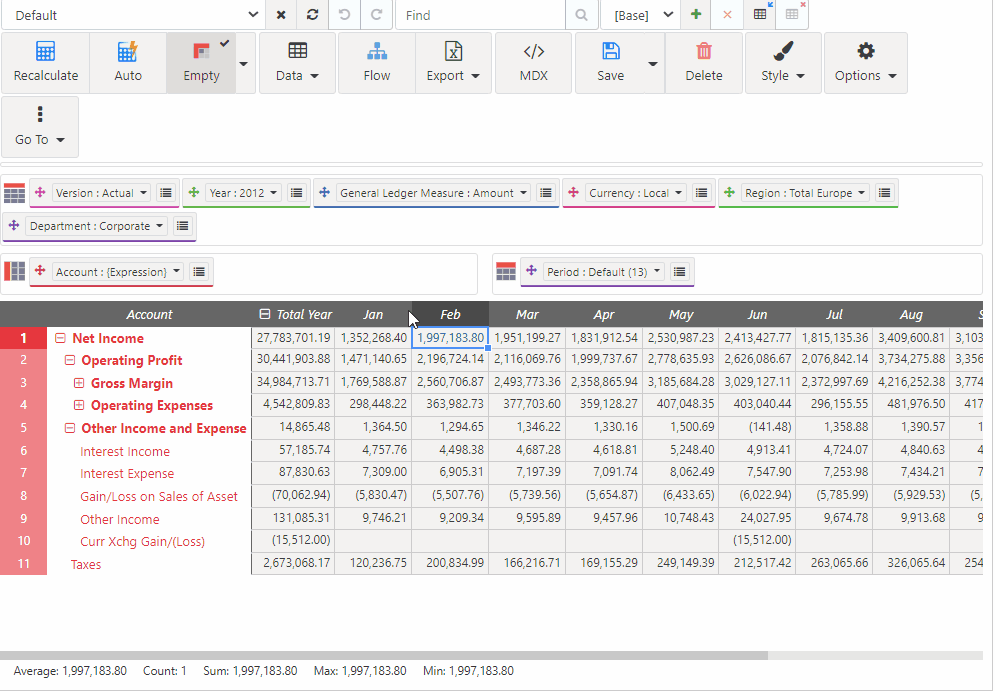Click the Delete trash can icon
Screen dimensions: 995x691
[x=703, y=52]
